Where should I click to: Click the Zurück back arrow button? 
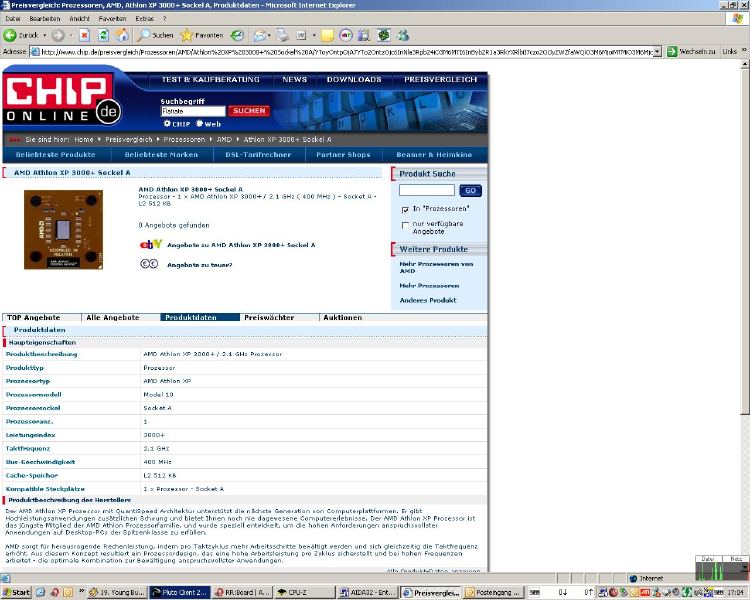(10, 35)
